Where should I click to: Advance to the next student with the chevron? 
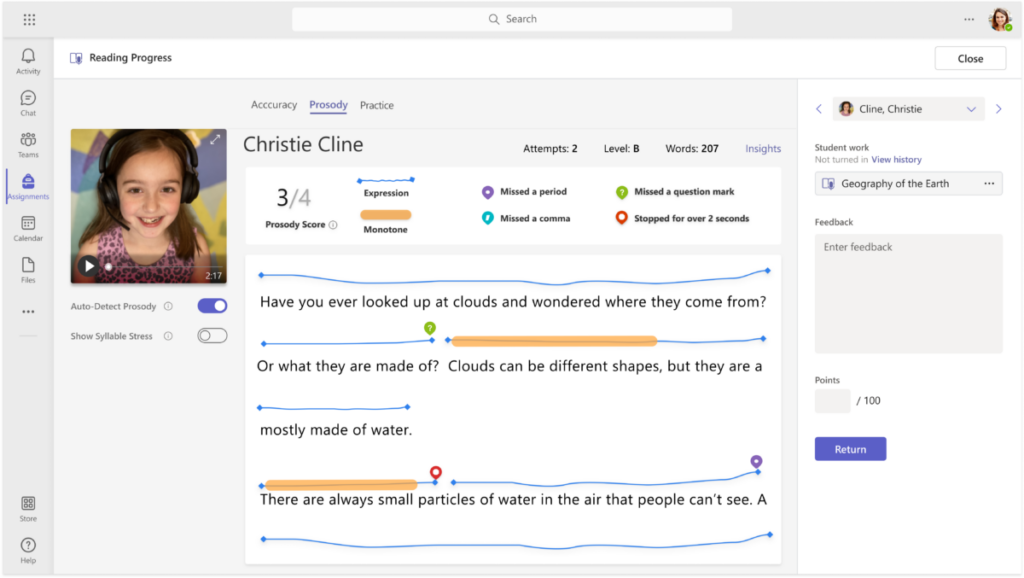(998, 108)
